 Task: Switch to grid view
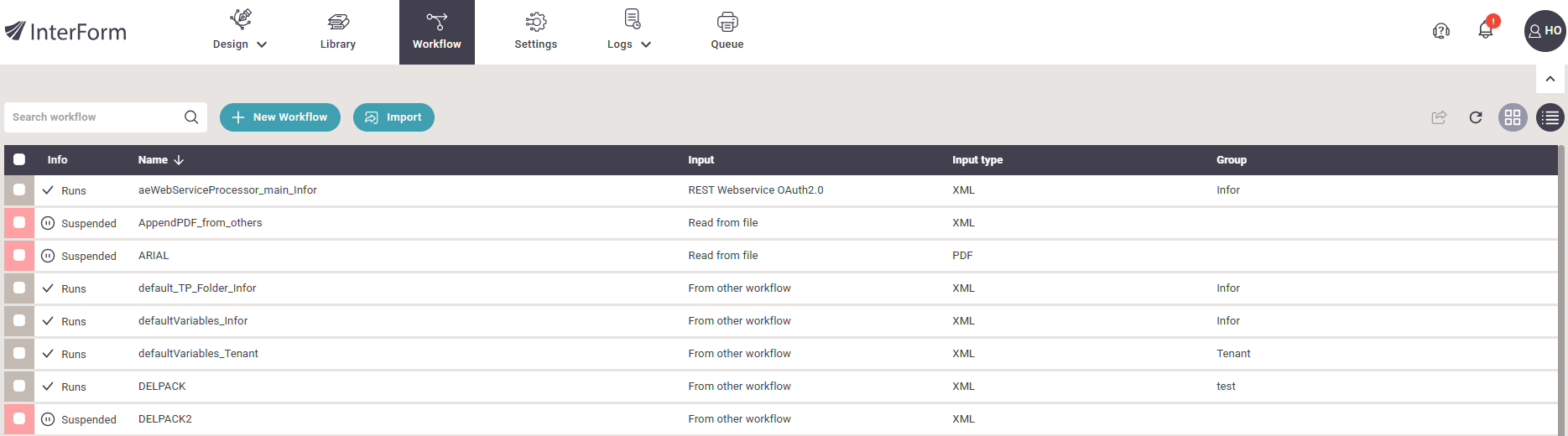(1513, 117)
